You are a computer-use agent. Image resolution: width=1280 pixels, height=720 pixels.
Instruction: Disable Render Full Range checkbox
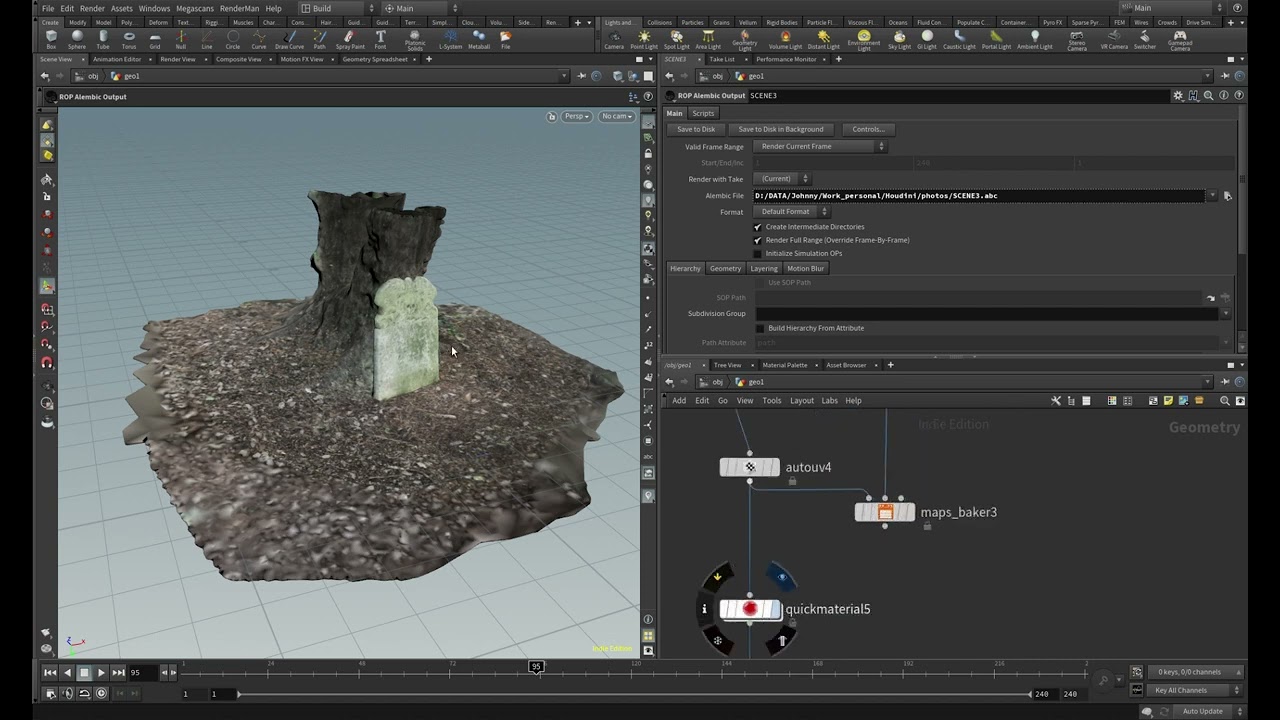(758, 240)
